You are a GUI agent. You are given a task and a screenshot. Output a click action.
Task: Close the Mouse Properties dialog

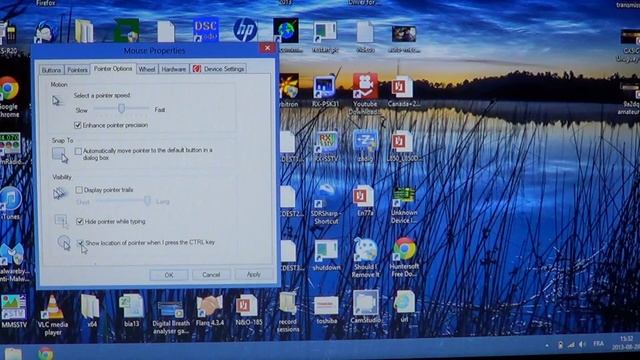point(267,48)
